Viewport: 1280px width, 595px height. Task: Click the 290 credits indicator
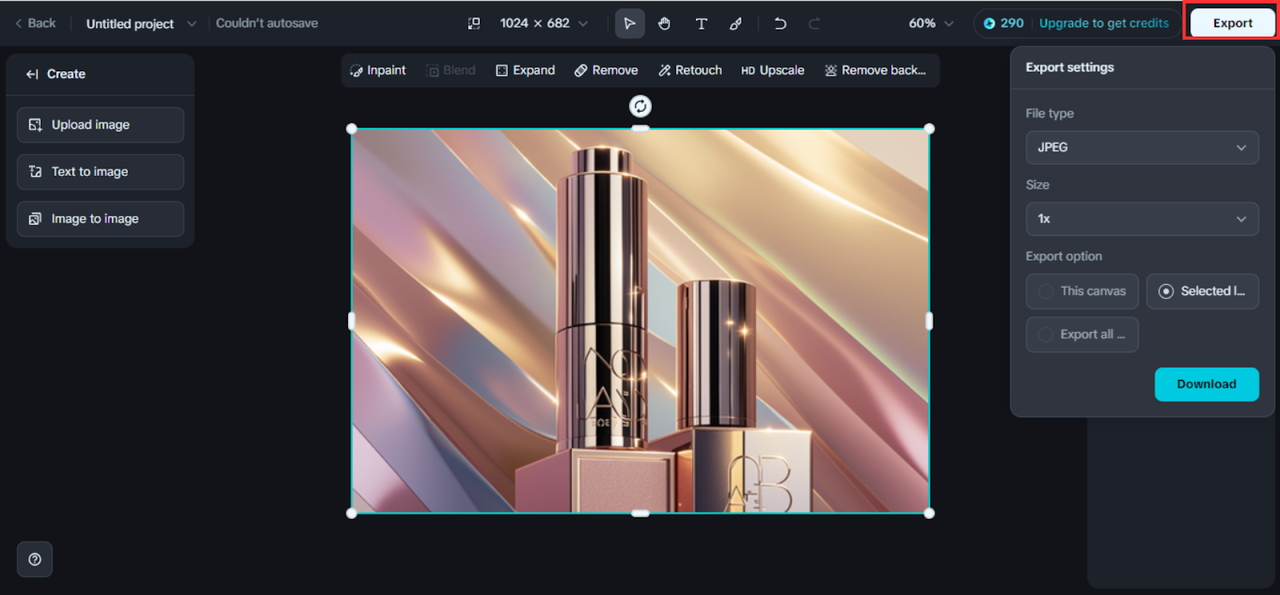(1003, 23)
